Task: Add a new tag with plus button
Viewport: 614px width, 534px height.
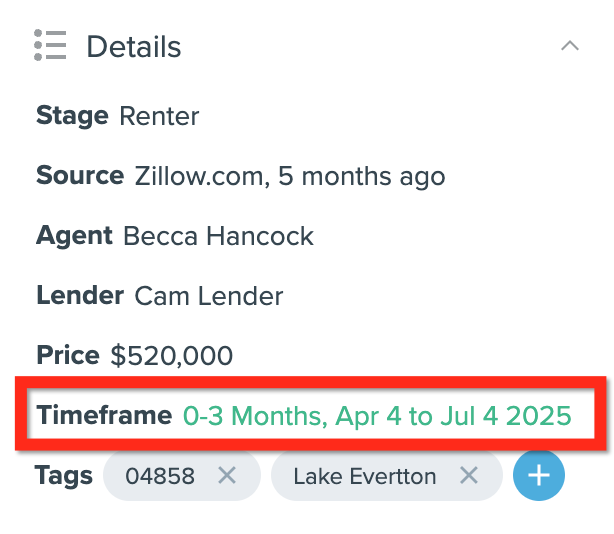Action: pyautogui.click(x=539, y=476)
